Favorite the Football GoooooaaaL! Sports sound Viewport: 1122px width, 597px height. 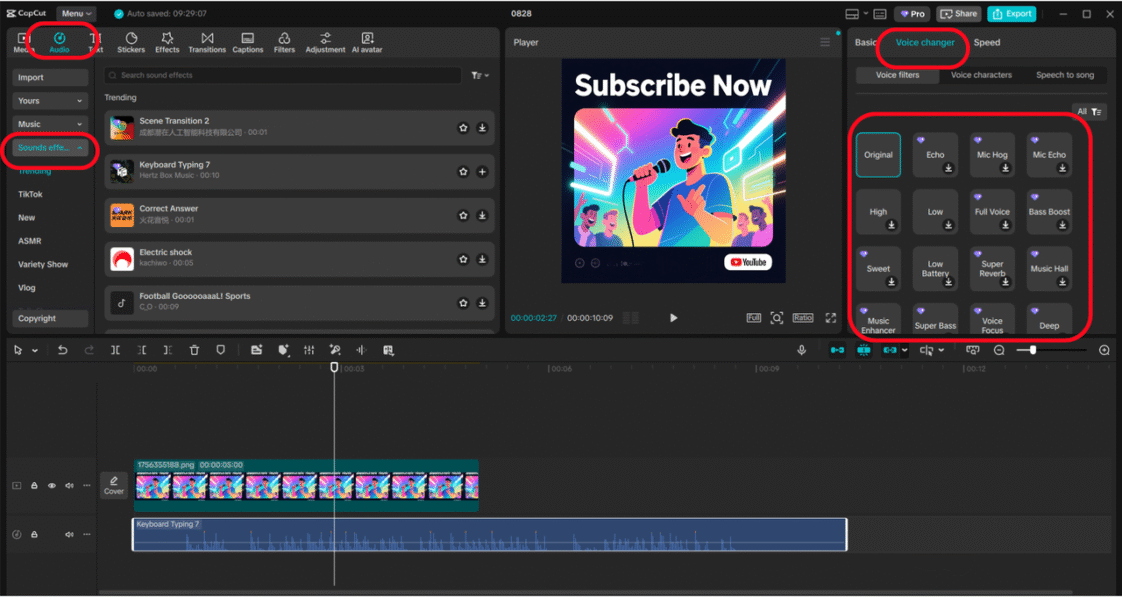(463, 303)
